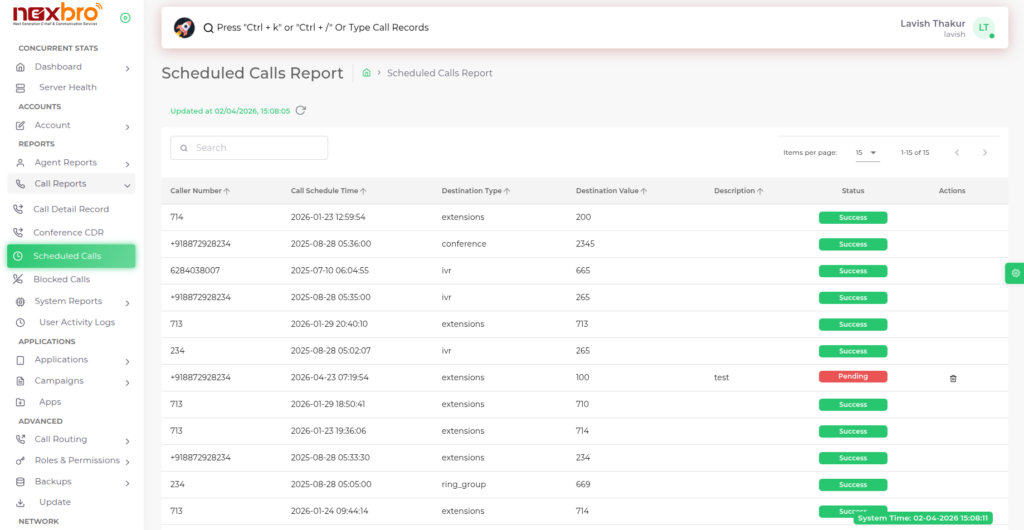Screen dimensions: 1024x530
Task: Delete the pending scheduled call with trash icon
Action: (952, 378)
